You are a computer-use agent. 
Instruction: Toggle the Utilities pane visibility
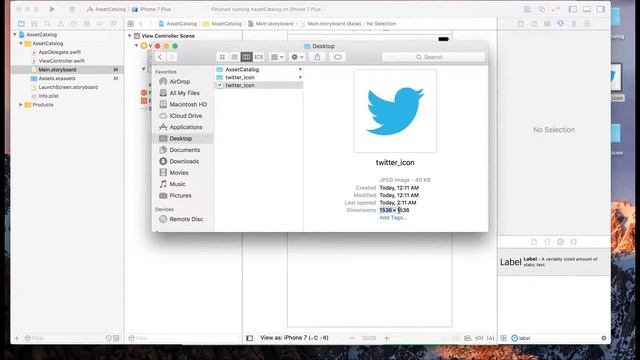(x=600, y=9)
